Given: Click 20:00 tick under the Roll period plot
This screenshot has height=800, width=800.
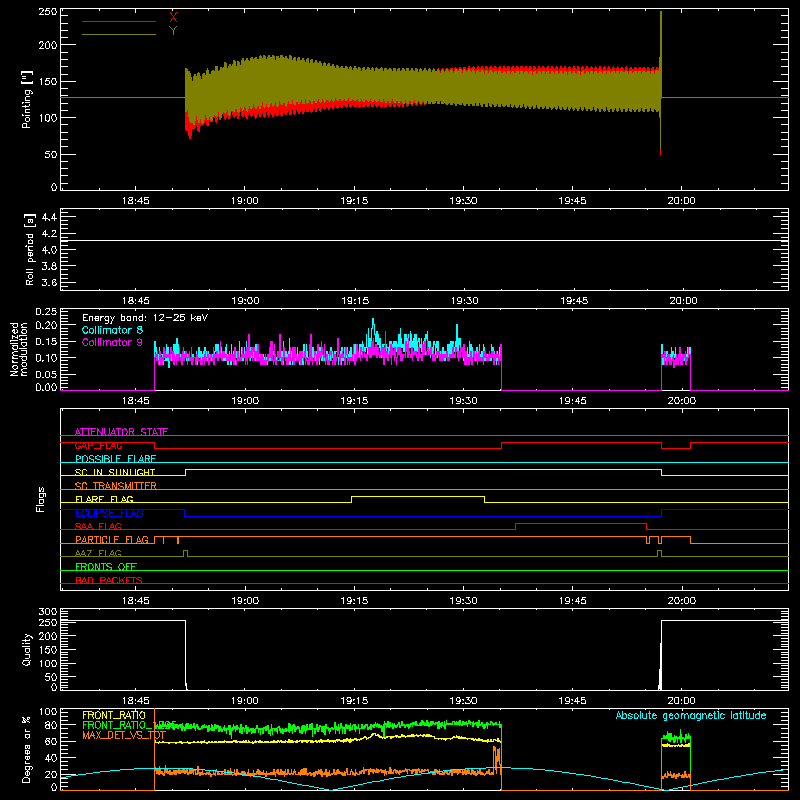Looking at the screenshot, I should pos(682,301).
